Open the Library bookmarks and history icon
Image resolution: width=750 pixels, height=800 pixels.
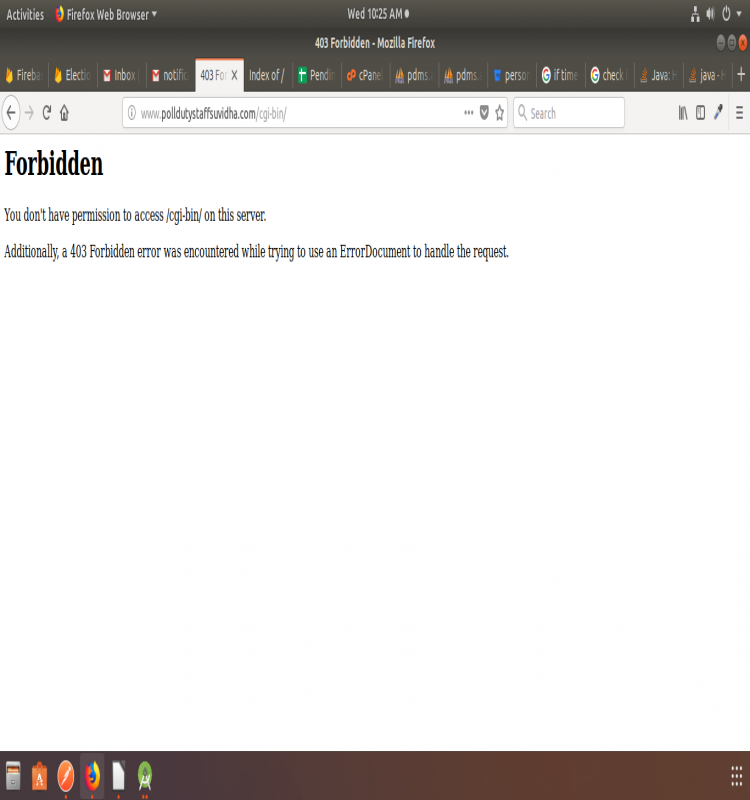[683, 113]
